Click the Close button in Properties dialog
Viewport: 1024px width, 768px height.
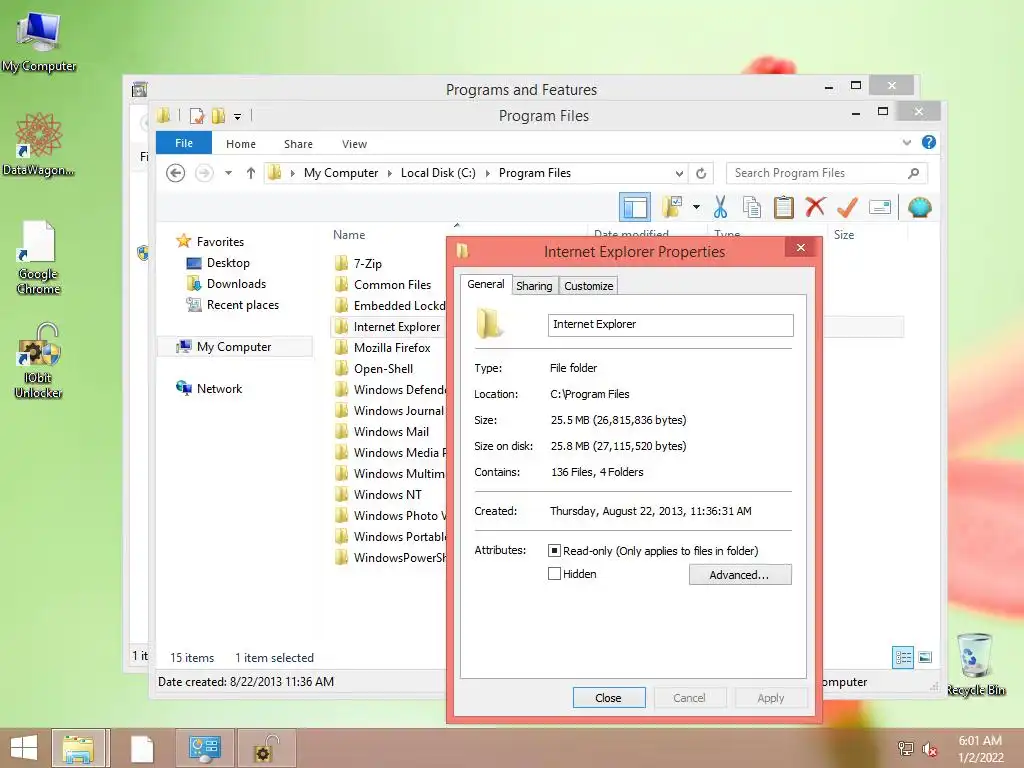tap(609, 697)
